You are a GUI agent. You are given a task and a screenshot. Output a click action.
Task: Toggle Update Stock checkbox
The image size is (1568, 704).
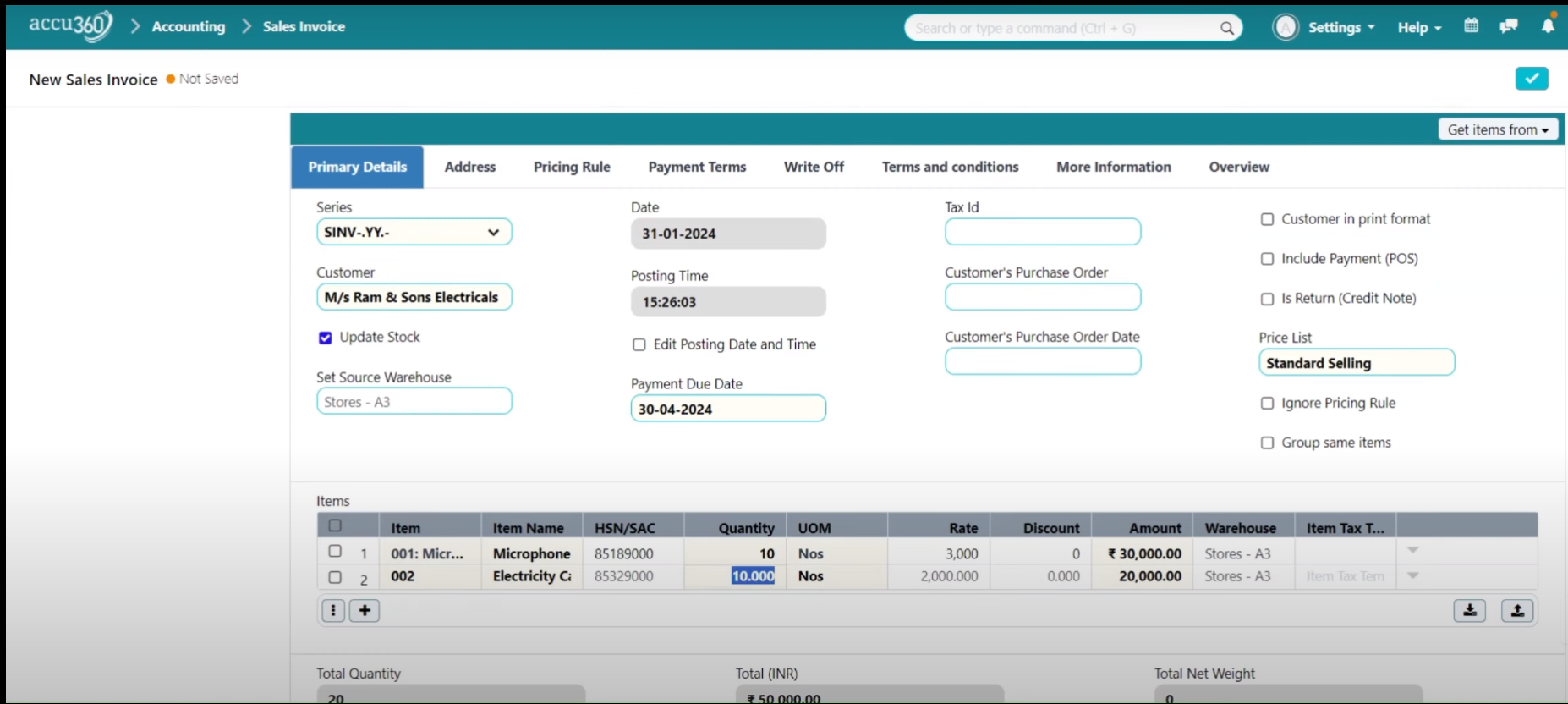click(325, 338)
